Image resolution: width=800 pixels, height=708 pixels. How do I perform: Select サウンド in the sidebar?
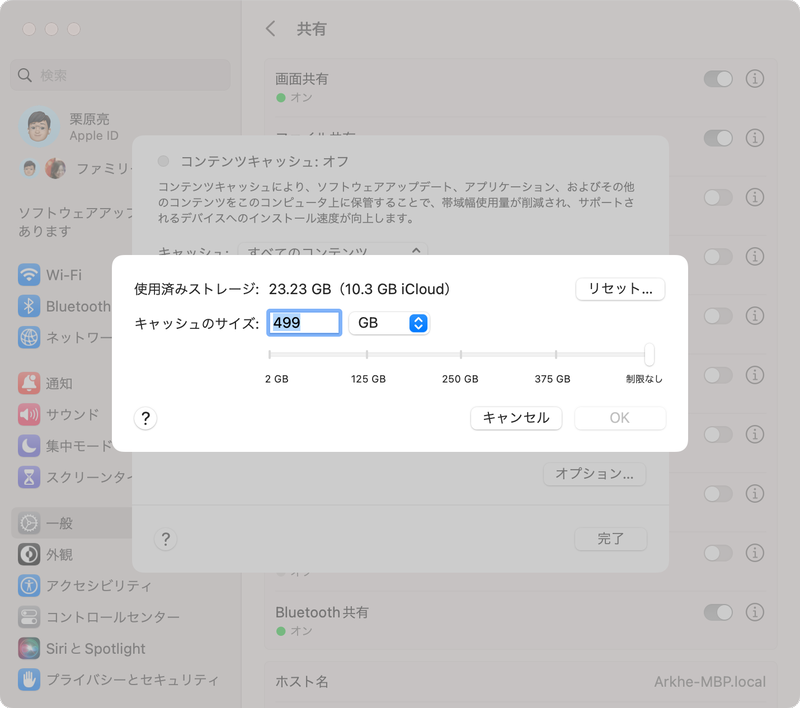(60, 414)
